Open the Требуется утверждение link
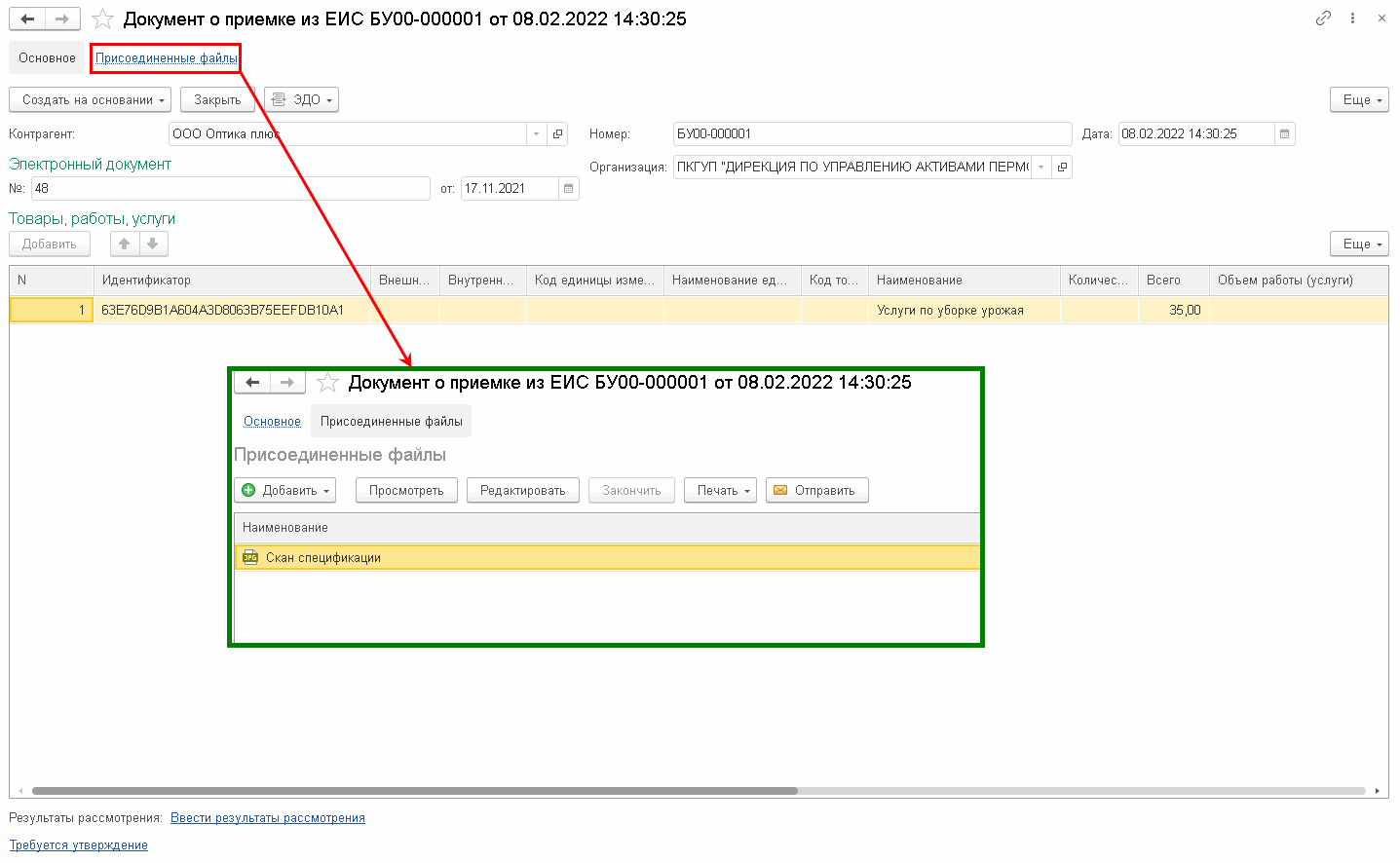Image resolution: width=1400 pixels, height=863 pixels. click(79, 845)
